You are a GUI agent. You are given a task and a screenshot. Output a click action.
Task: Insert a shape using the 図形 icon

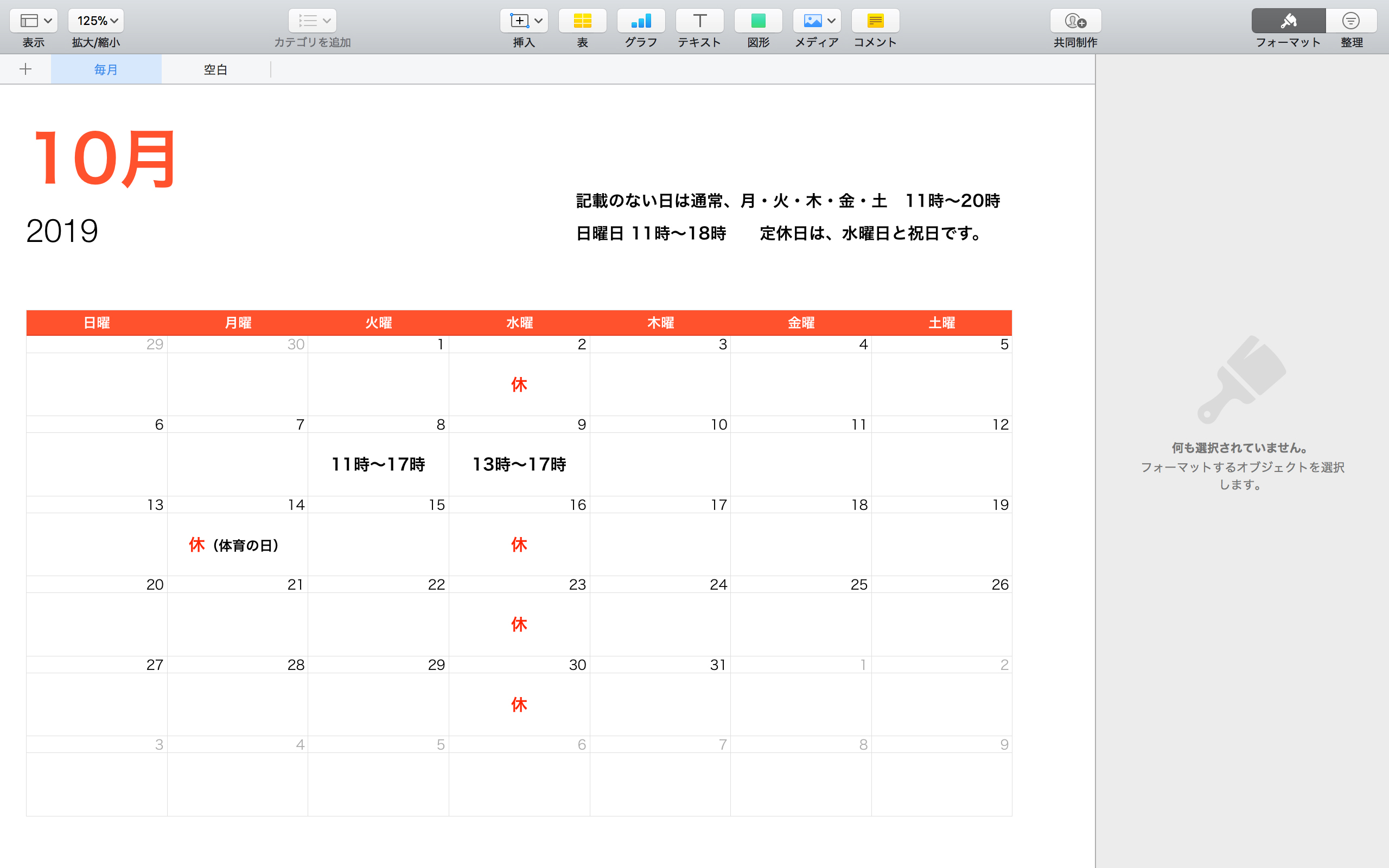[x=757, y=20]
